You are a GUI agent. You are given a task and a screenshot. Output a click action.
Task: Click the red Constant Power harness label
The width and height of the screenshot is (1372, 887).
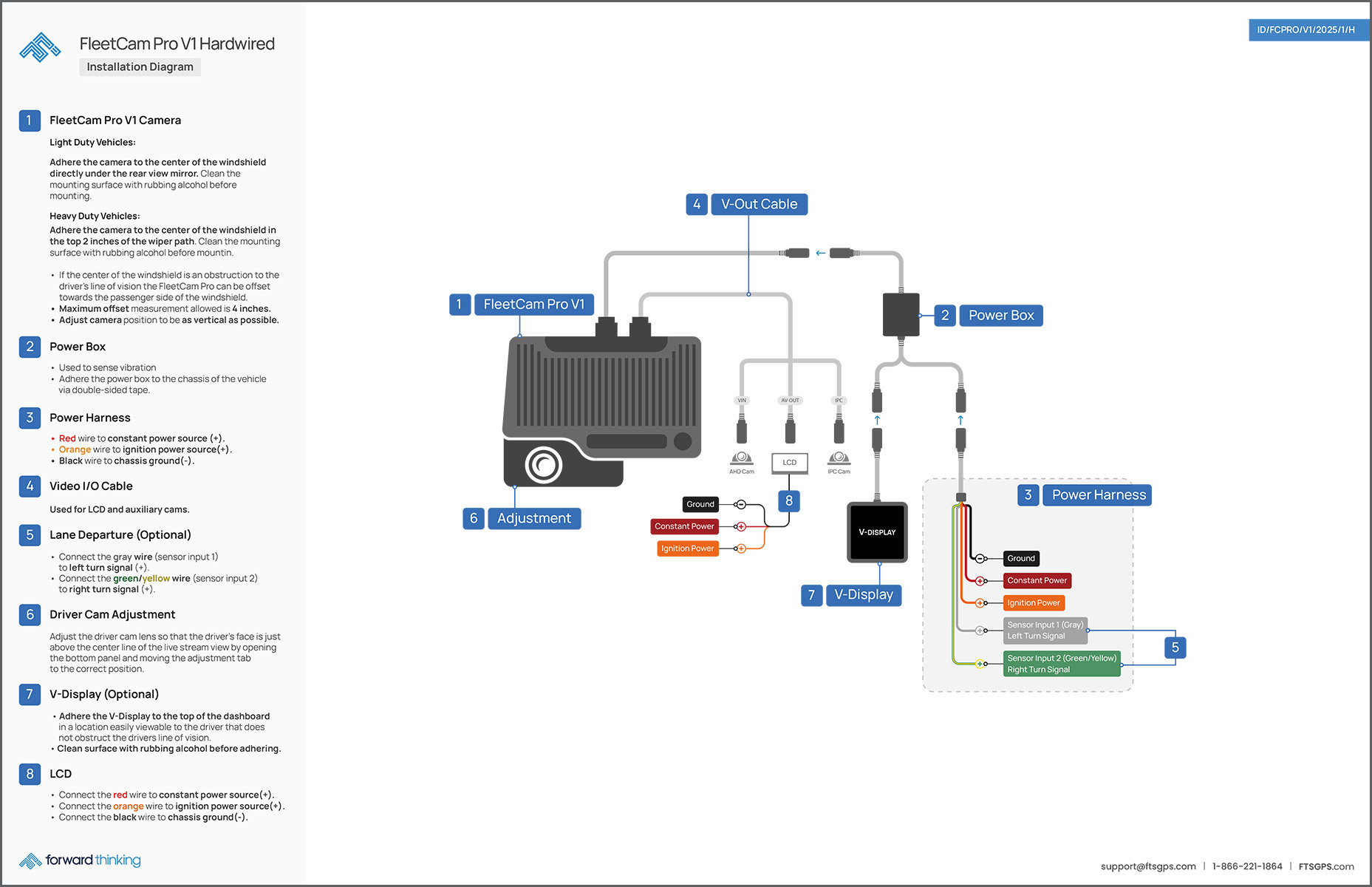[x=1037, y=581]
